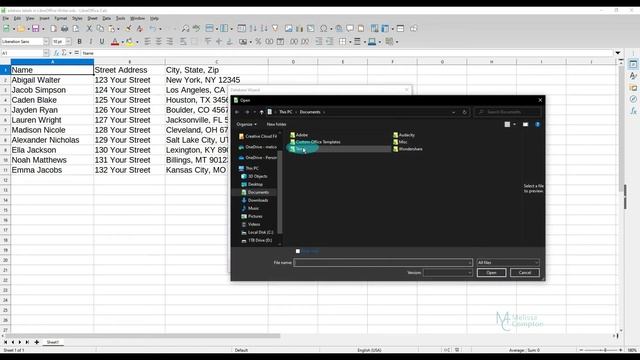This screenshot has width=640, height=360.
Task: Click the Cancel button in Open dialog
Action: 525,273
